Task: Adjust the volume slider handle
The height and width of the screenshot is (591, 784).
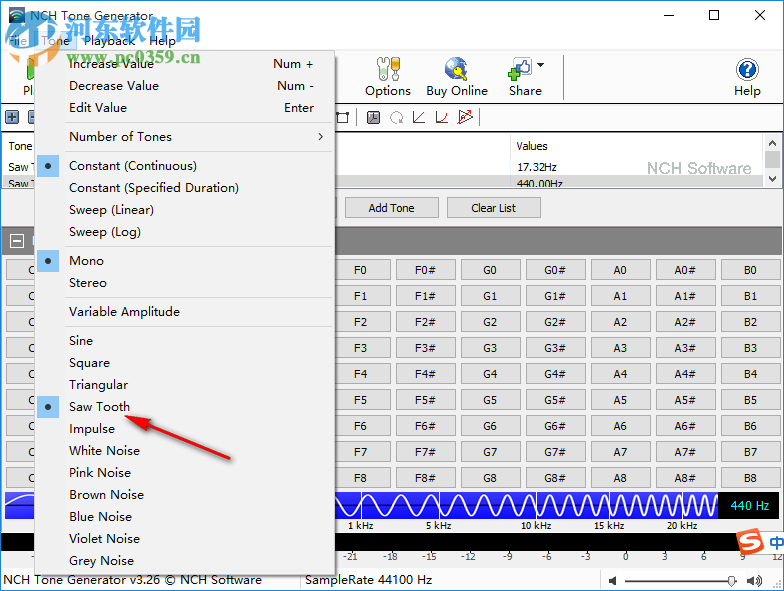Action: coord(732,580)
